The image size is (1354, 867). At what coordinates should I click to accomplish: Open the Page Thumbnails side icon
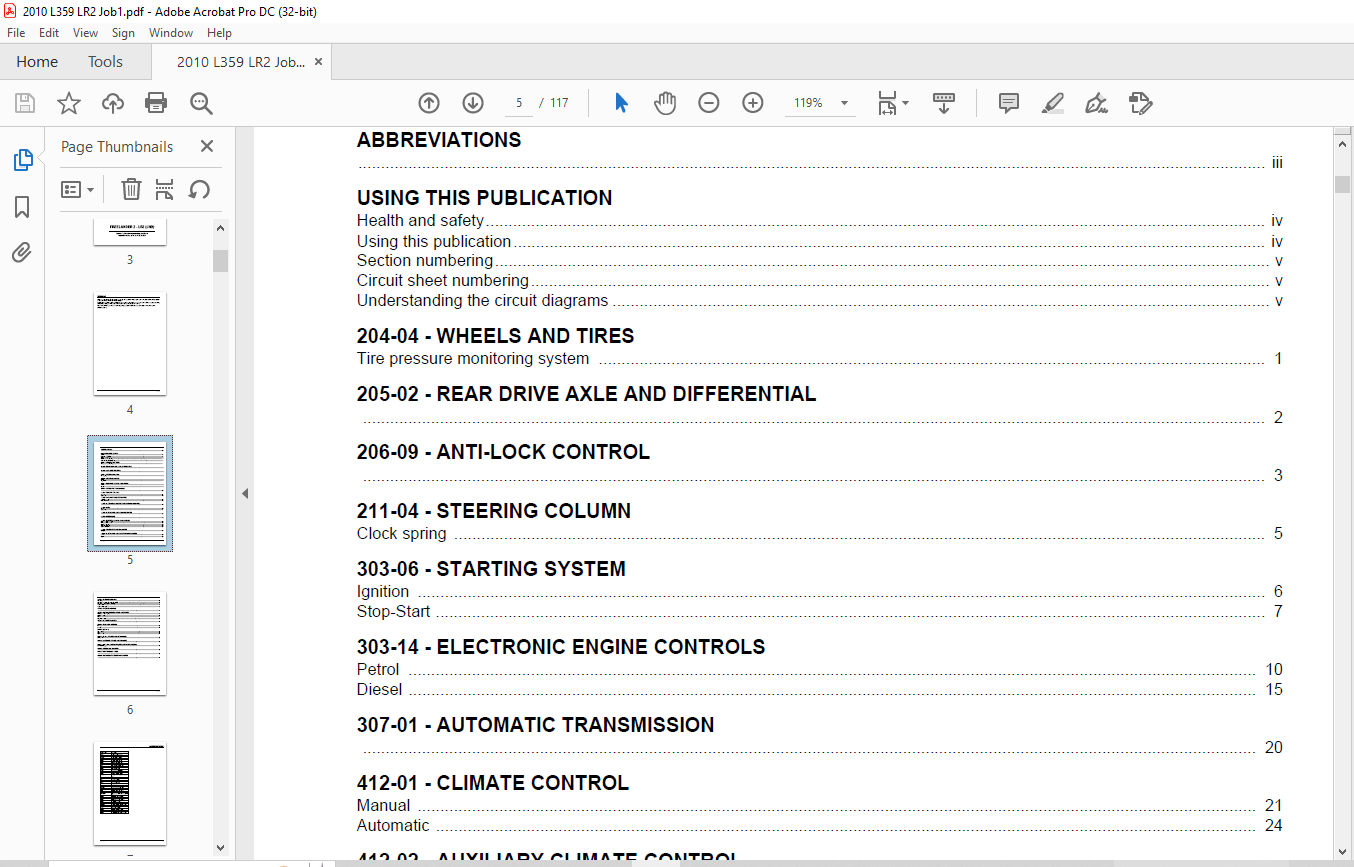[22, 160]
